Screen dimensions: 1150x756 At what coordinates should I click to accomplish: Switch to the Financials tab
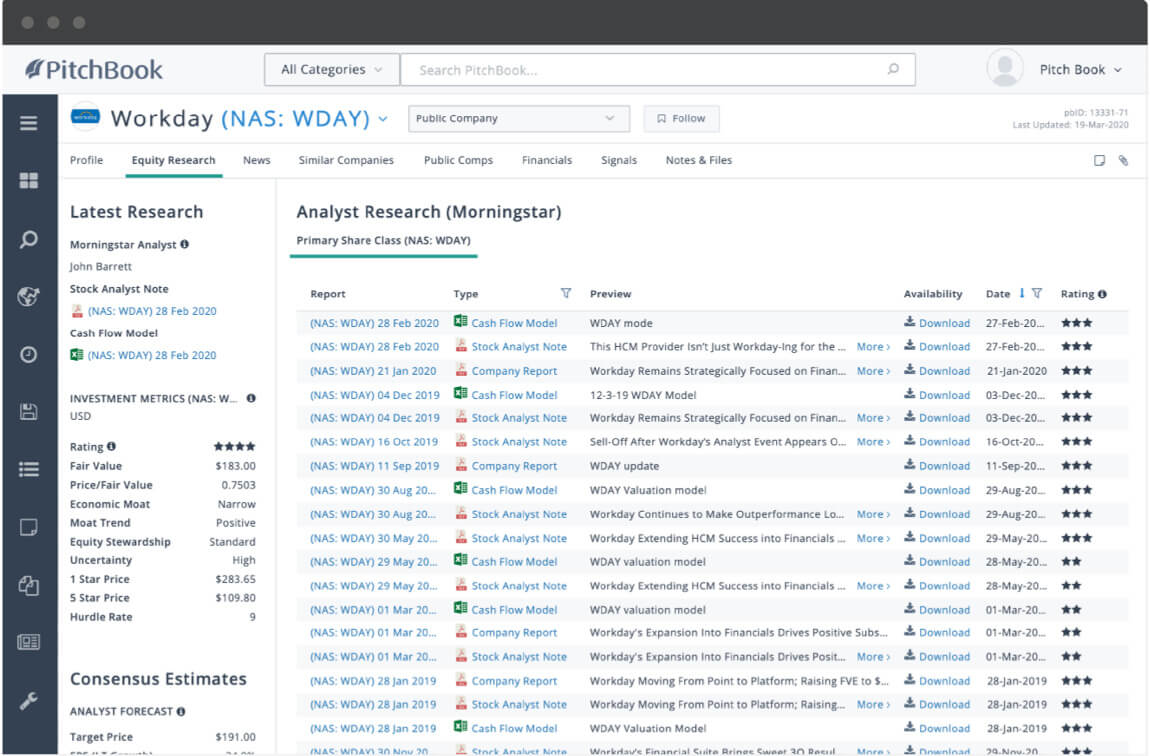(546, 160)
